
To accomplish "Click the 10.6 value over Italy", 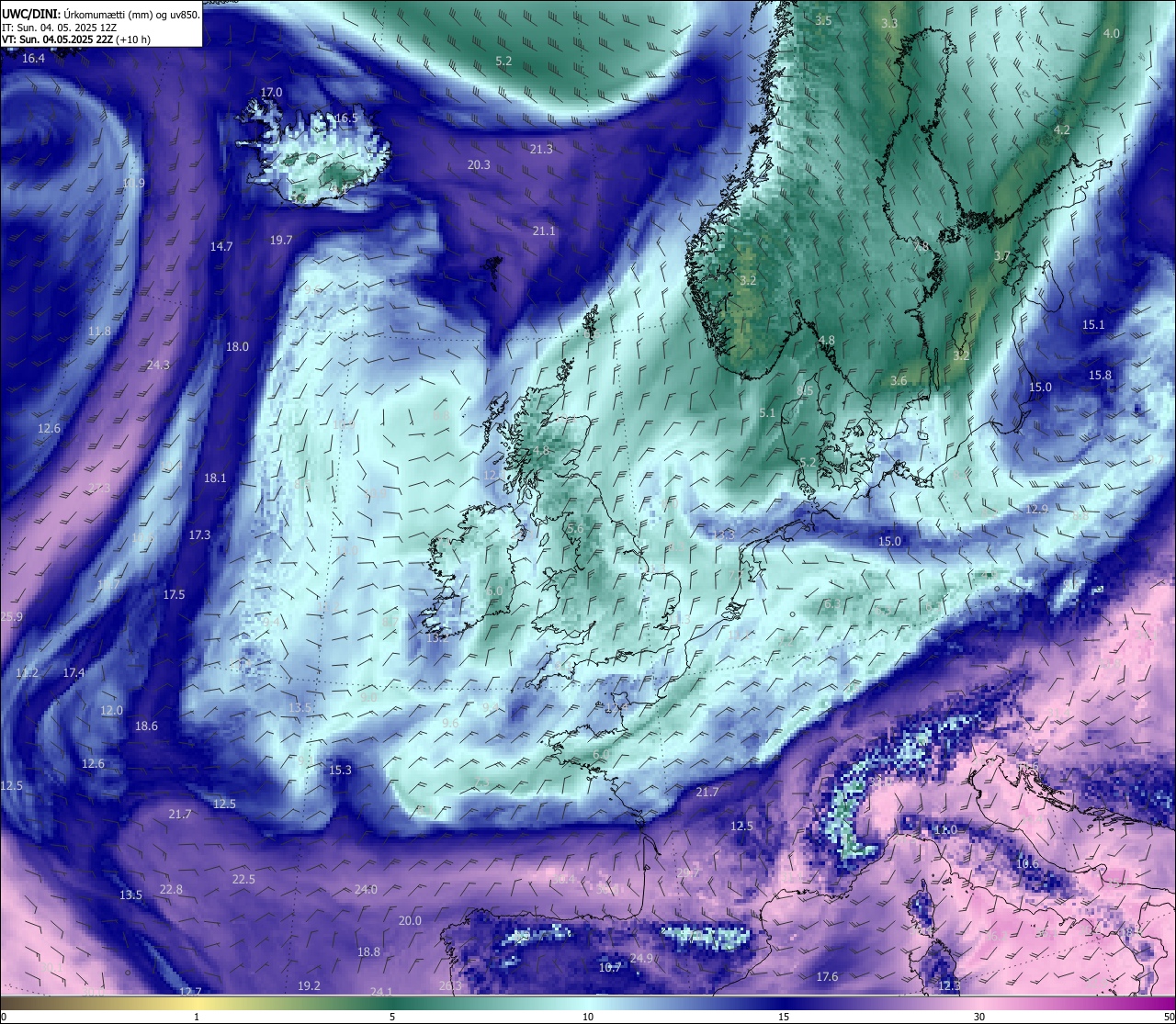I will 1027,864.
